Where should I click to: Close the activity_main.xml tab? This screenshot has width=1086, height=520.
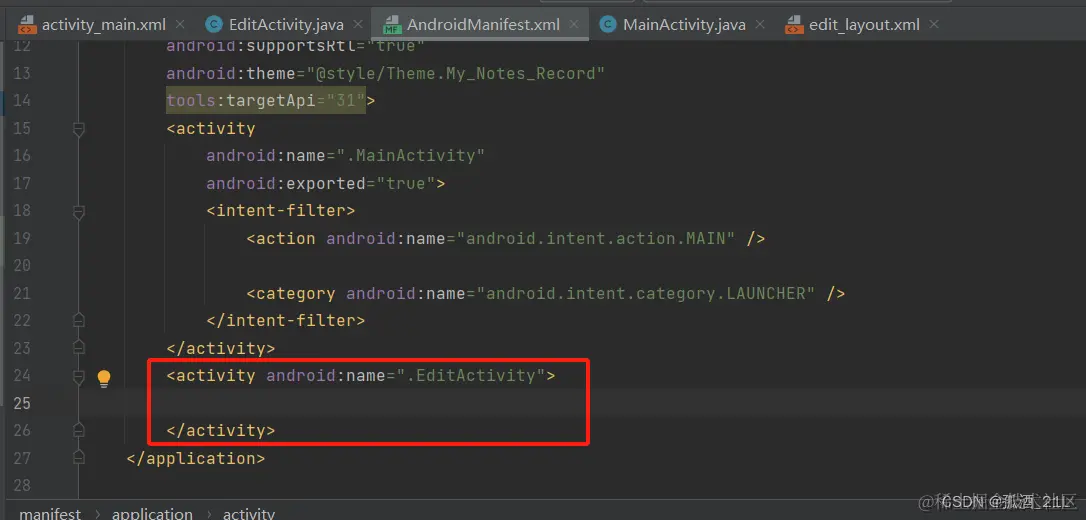(180, 24)
